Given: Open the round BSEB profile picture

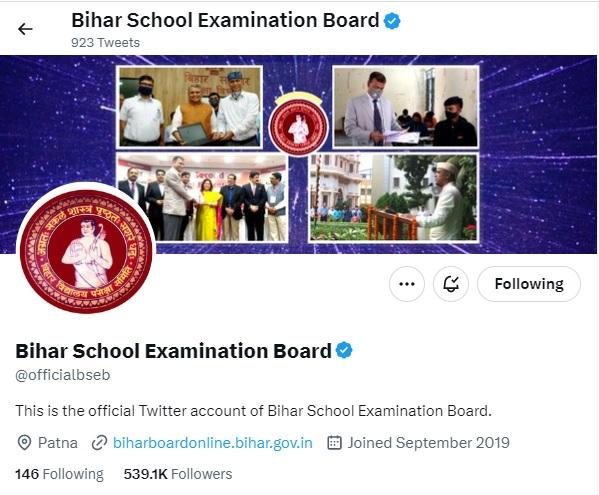Looking at the screenshot, I should [x=86, y=252].
